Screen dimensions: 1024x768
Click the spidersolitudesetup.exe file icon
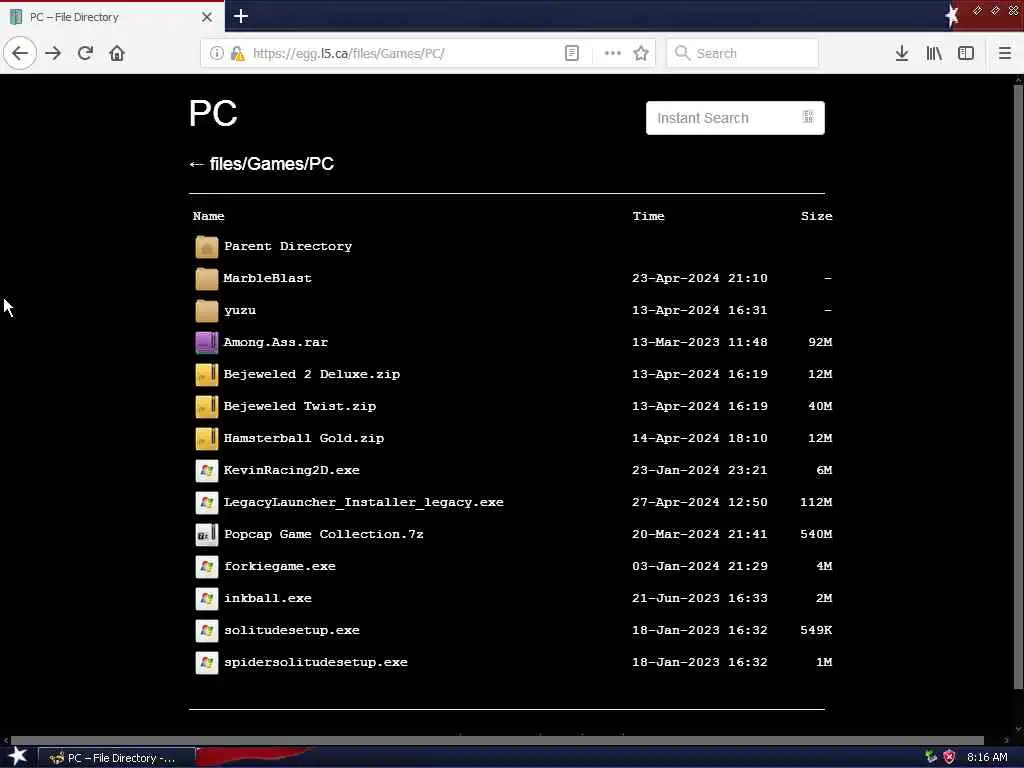click(206, 663)
